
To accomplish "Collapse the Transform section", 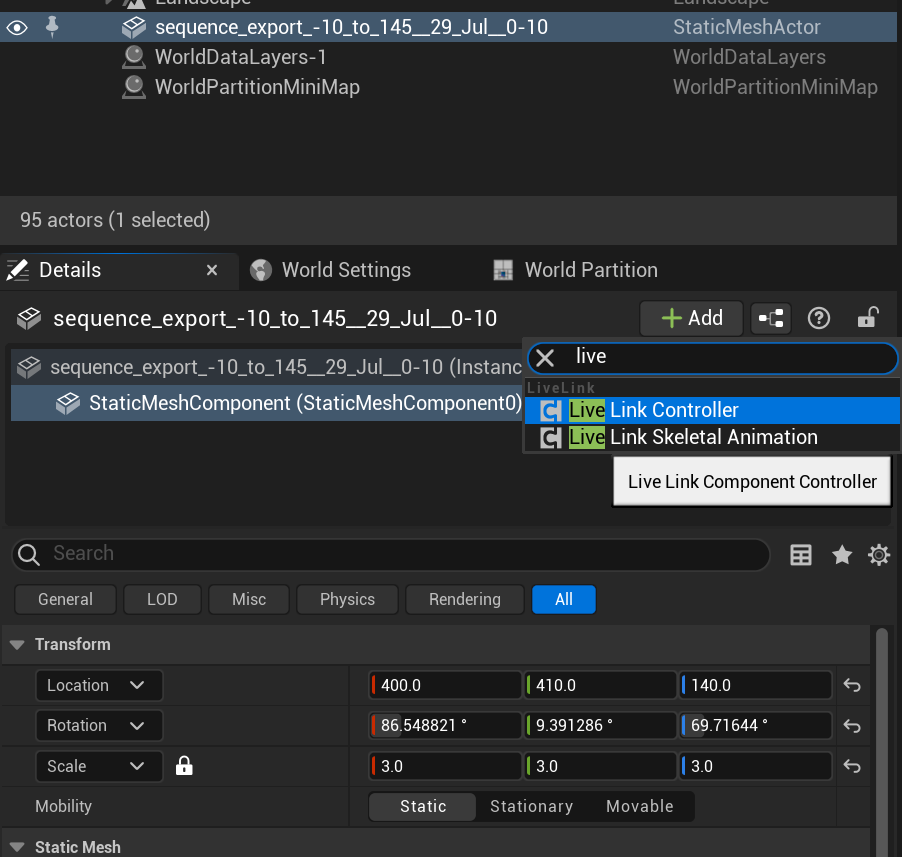I will pos(17,645).
